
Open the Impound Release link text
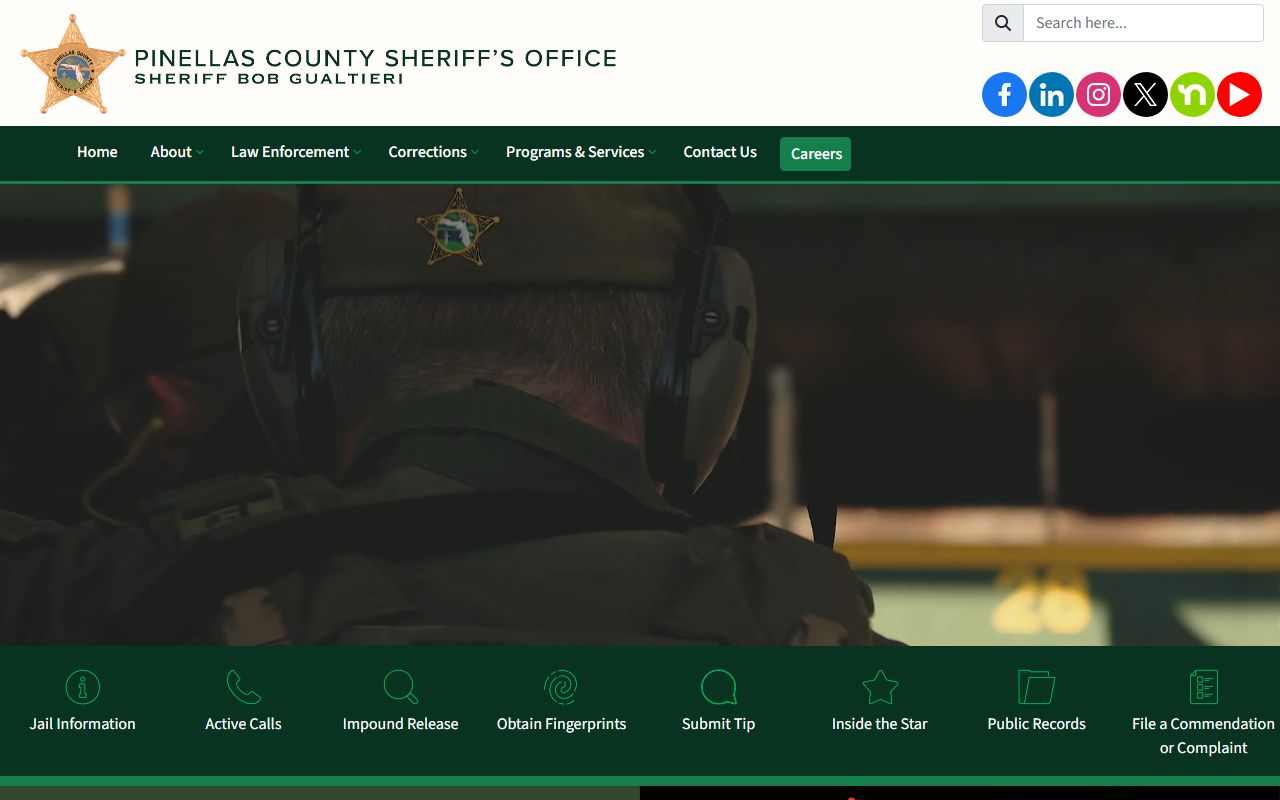coord(400,724)
